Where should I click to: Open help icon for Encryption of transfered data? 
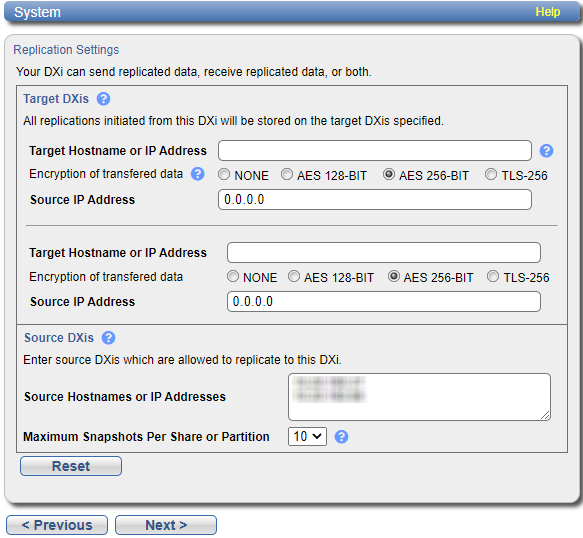(x=198, y=174)
